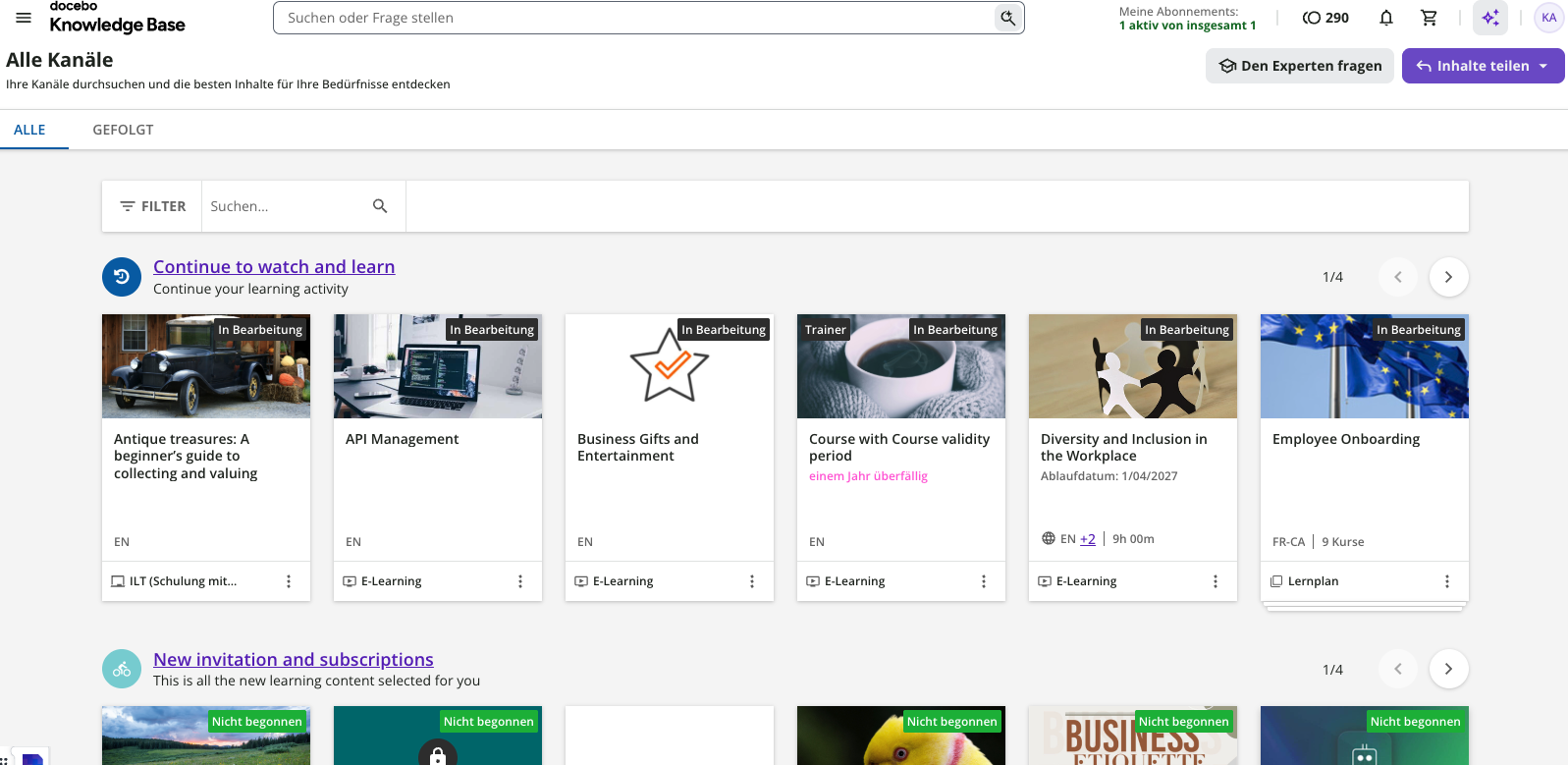The width and height of the screenshot is (1568, 765).
Task: Click the Diversity and Inclusion in the Workplace title
Action: coord(1124,448)
